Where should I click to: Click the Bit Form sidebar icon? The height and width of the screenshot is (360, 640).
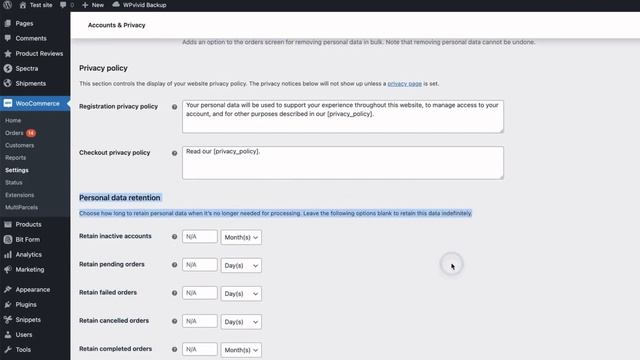[x=8, y=240]
